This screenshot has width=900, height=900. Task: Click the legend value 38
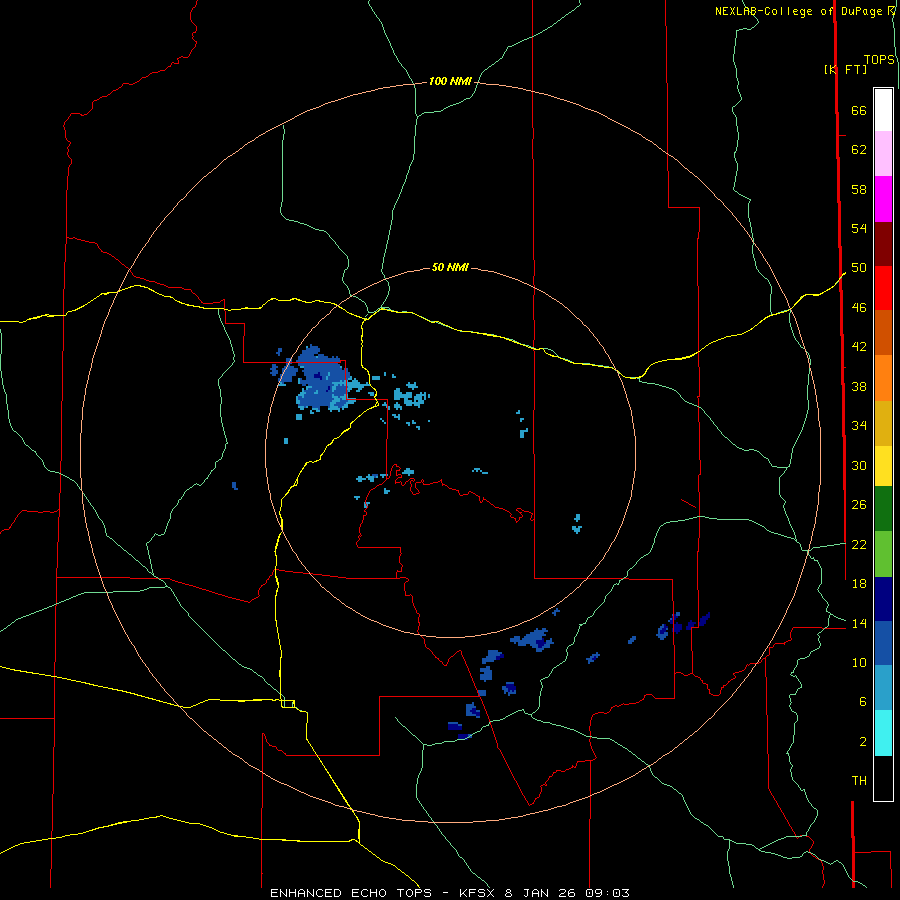(x=859, y=386)
